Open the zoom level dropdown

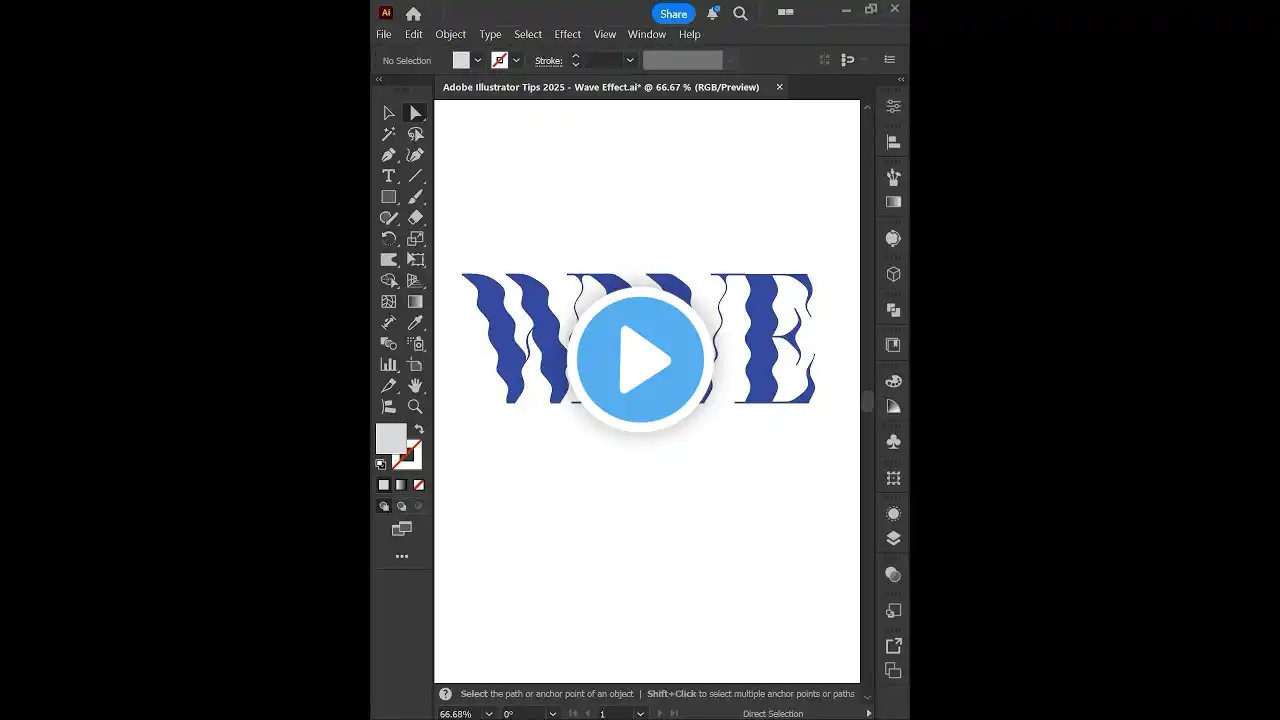click(x=489, y=714)
